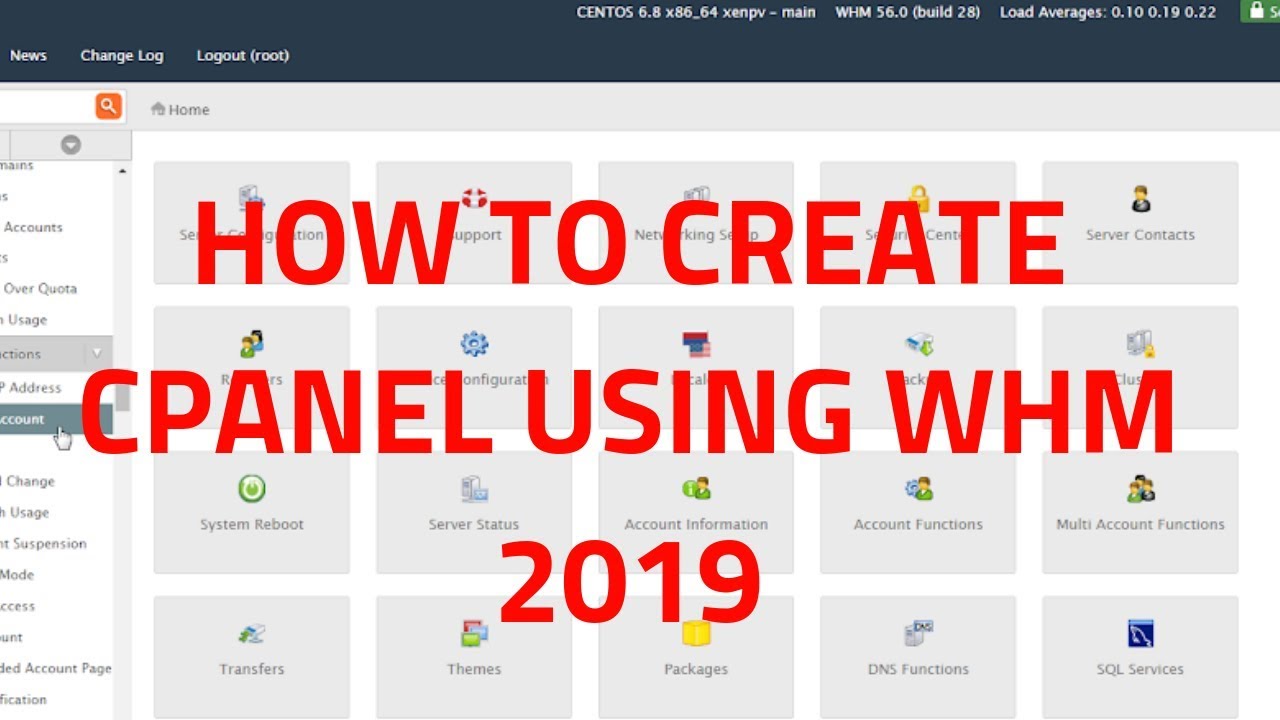This screenshot has height=720, width=1280.
Task: Open the Packages tile
Action: point(696,657)
